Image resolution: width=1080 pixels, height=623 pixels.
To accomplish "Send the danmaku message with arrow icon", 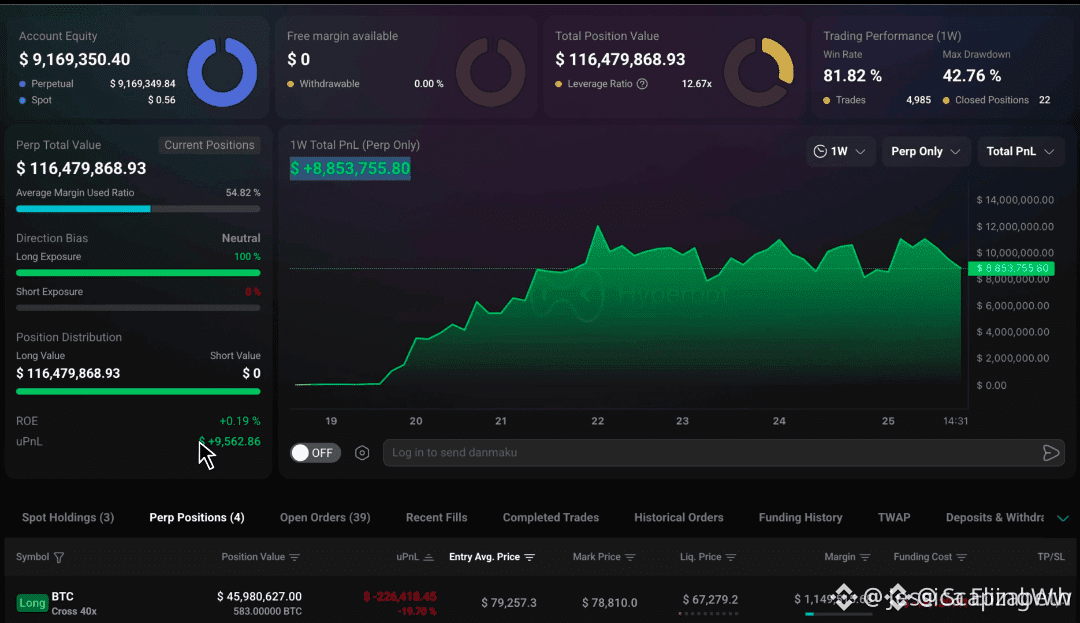I will 1051,453.
